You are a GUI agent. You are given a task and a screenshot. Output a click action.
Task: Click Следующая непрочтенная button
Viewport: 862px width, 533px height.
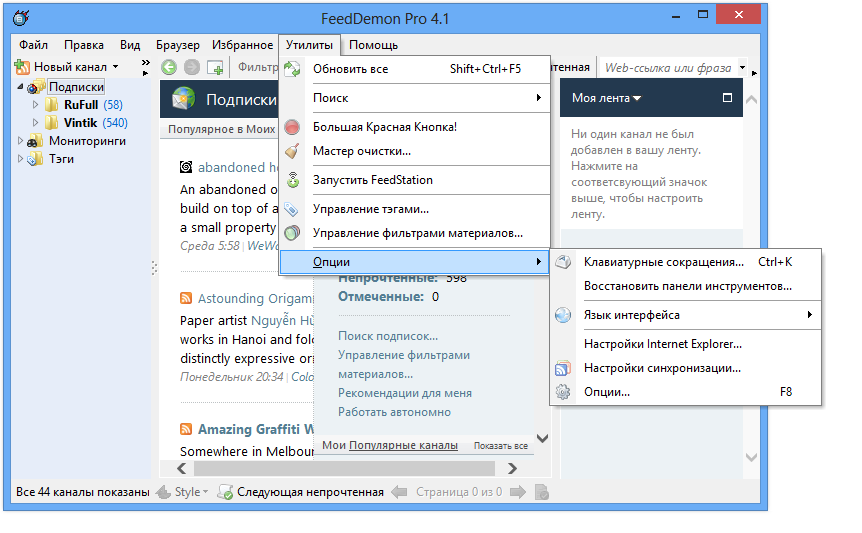301,492
